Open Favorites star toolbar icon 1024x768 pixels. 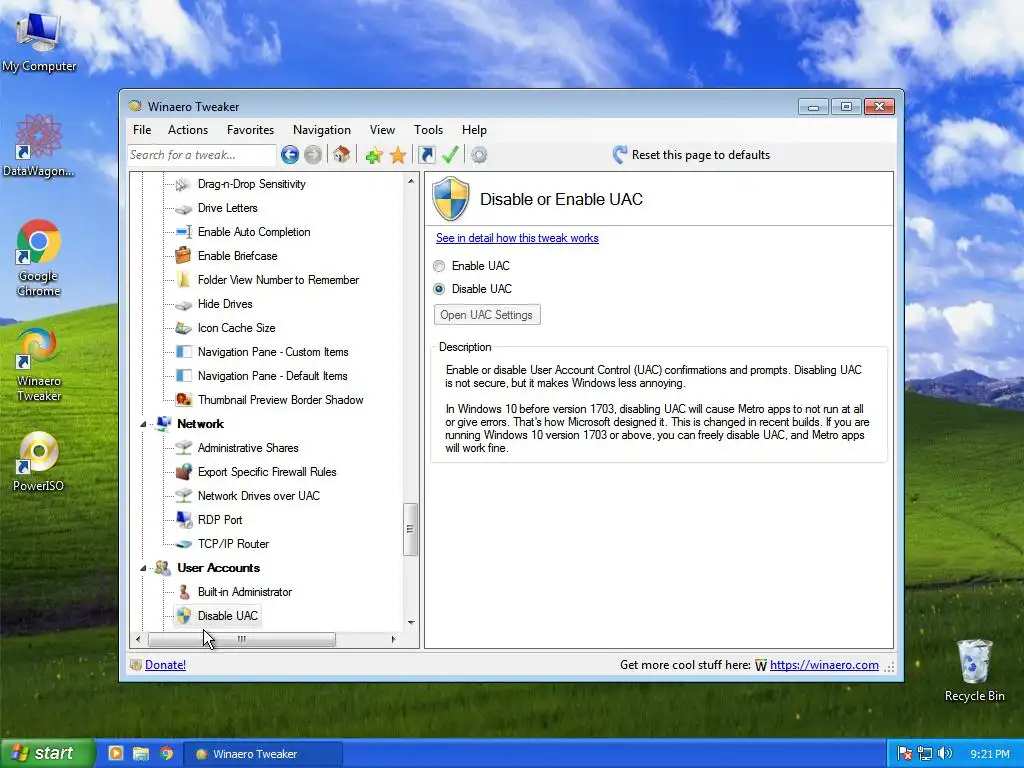click(398, 155)
